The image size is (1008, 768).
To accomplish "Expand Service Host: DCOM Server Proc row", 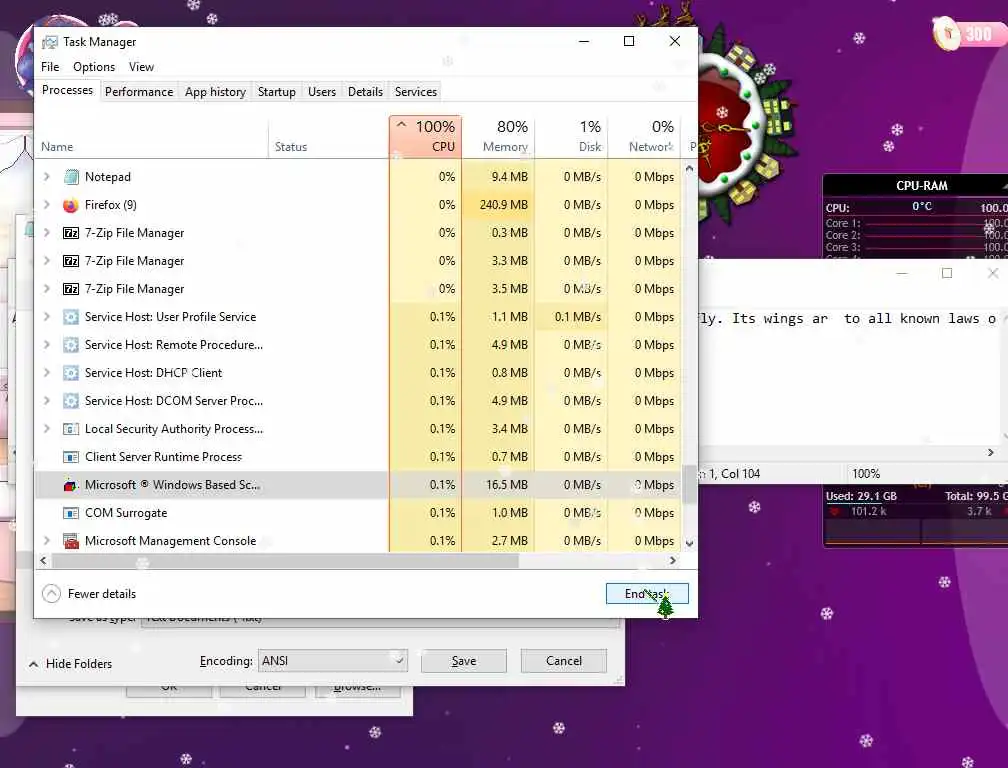I will pyautogui.click(x=47, y=401).
